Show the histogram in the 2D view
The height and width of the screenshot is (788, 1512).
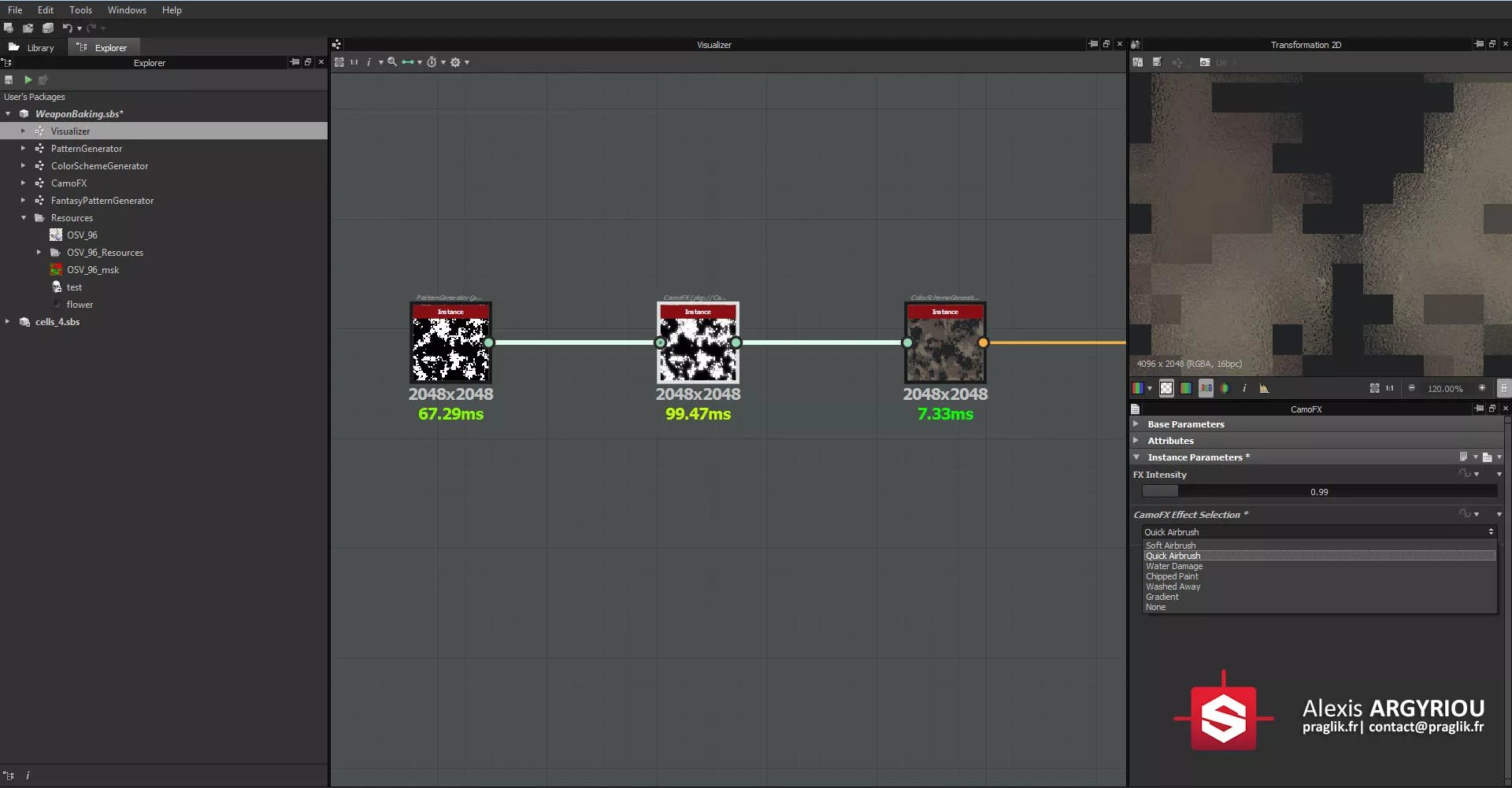pos(1264,388)
